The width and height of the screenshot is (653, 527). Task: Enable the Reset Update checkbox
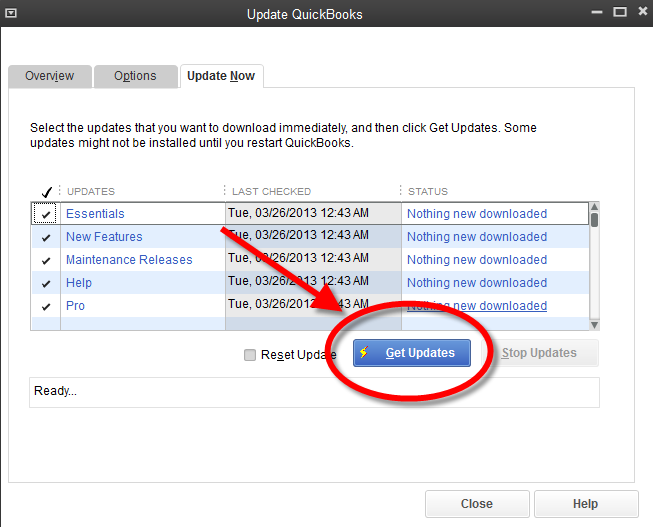(x=250, y=355)
